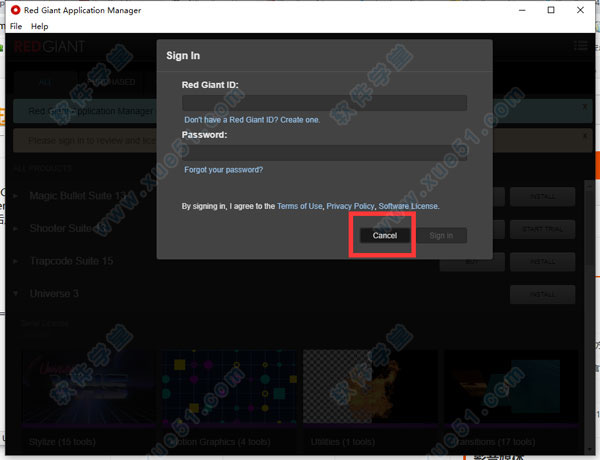Expand the Trapcode Suite 15 row
600x460 pixels.
click(16, 261)
